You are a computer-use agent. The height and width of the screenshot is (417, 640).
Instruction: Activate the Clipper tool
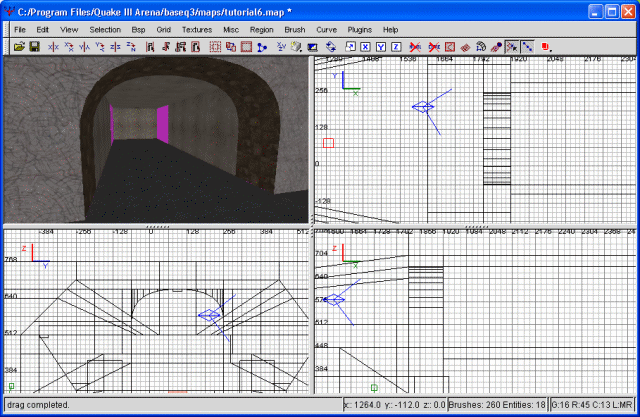point(262,47)
